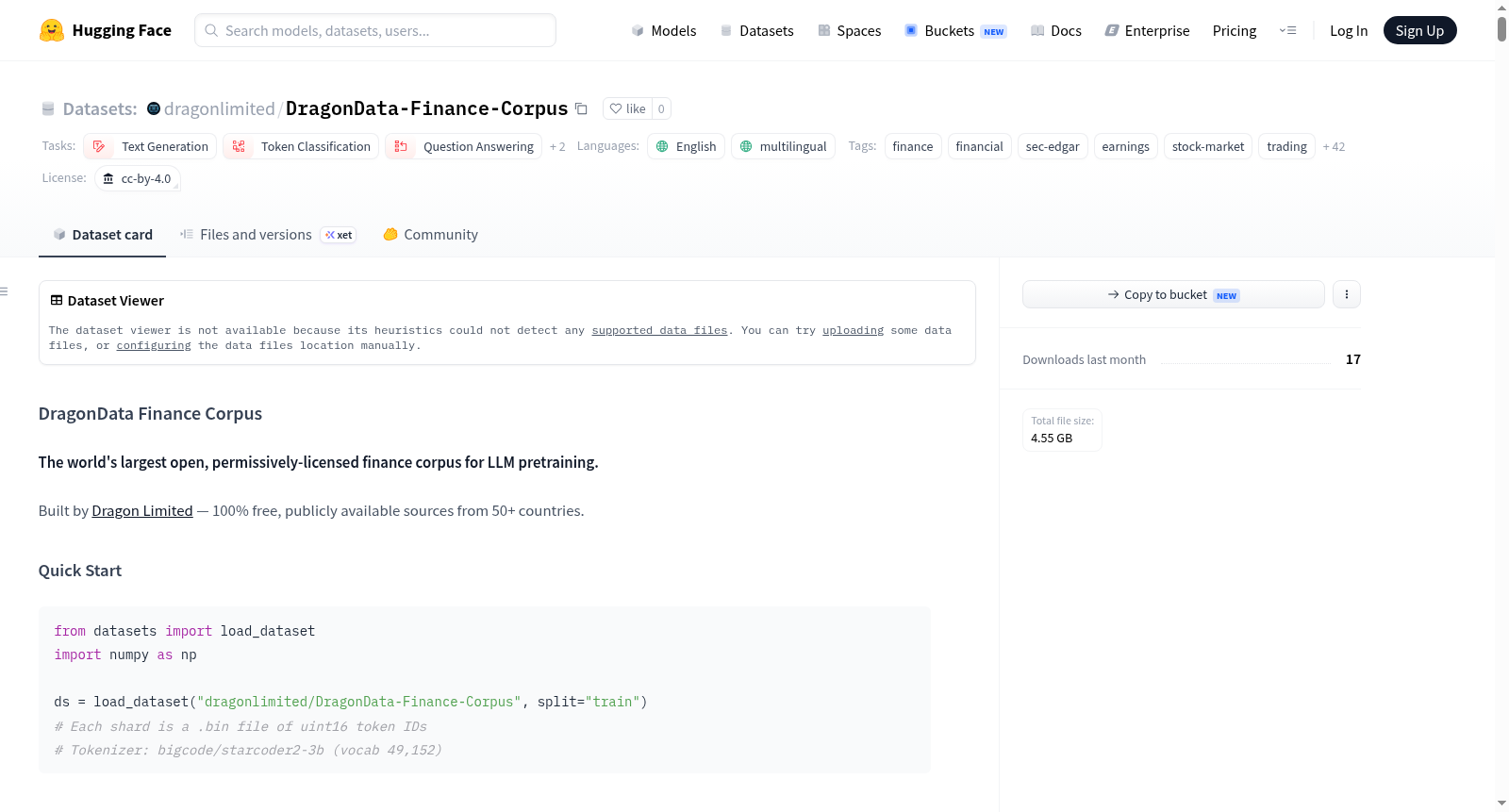Click the Datasets nav icon
Screen dimensions: 1509x812
(x=726, y=30)
